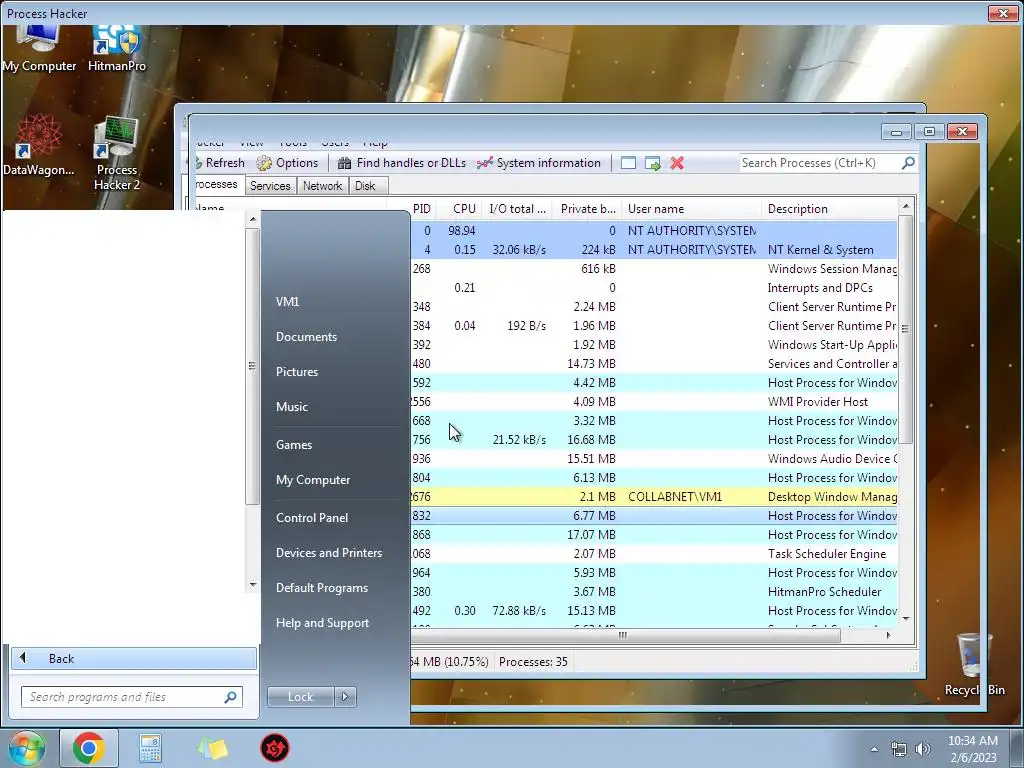Click the process list horizontal scrollbar thumb
The image size is (1024, 768).
pyautogui.click(x=625, y=635)
